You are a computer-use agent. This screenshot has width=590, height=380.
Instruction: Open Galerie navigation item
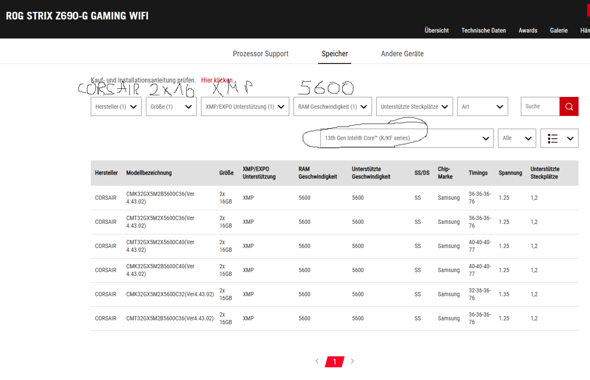point(558,30)
